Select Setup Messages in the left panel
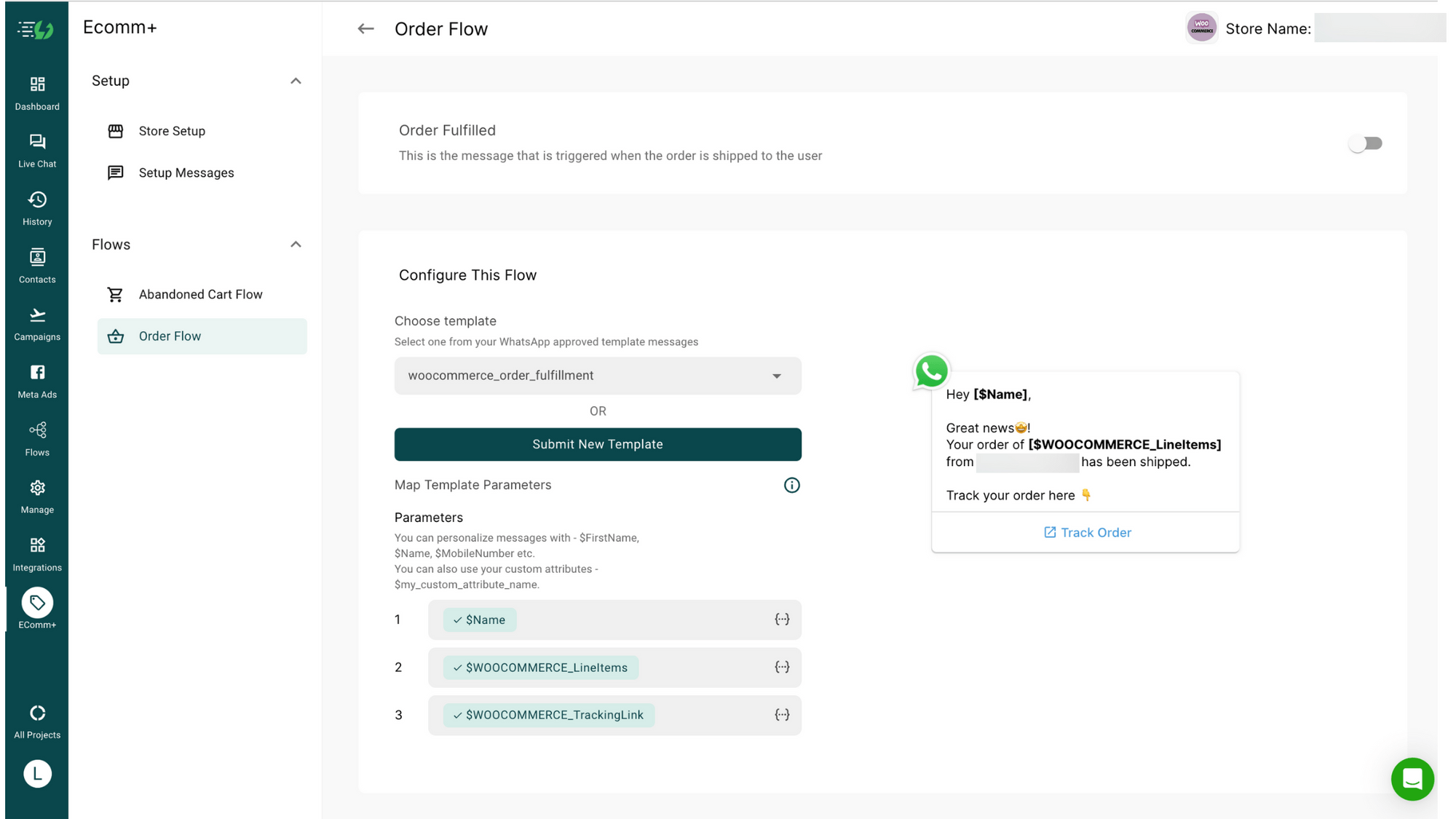1456x819 pixels. [x=186, y=173]
